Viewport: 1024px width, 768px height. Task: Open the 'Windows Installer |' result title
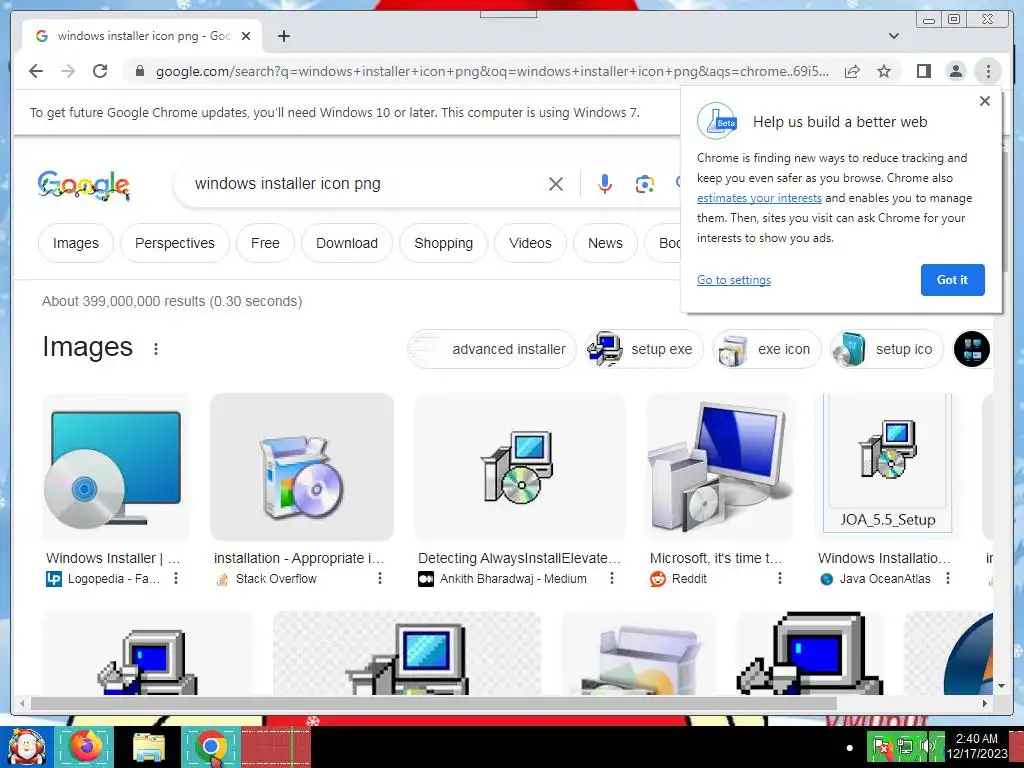(x=113, y=558)
